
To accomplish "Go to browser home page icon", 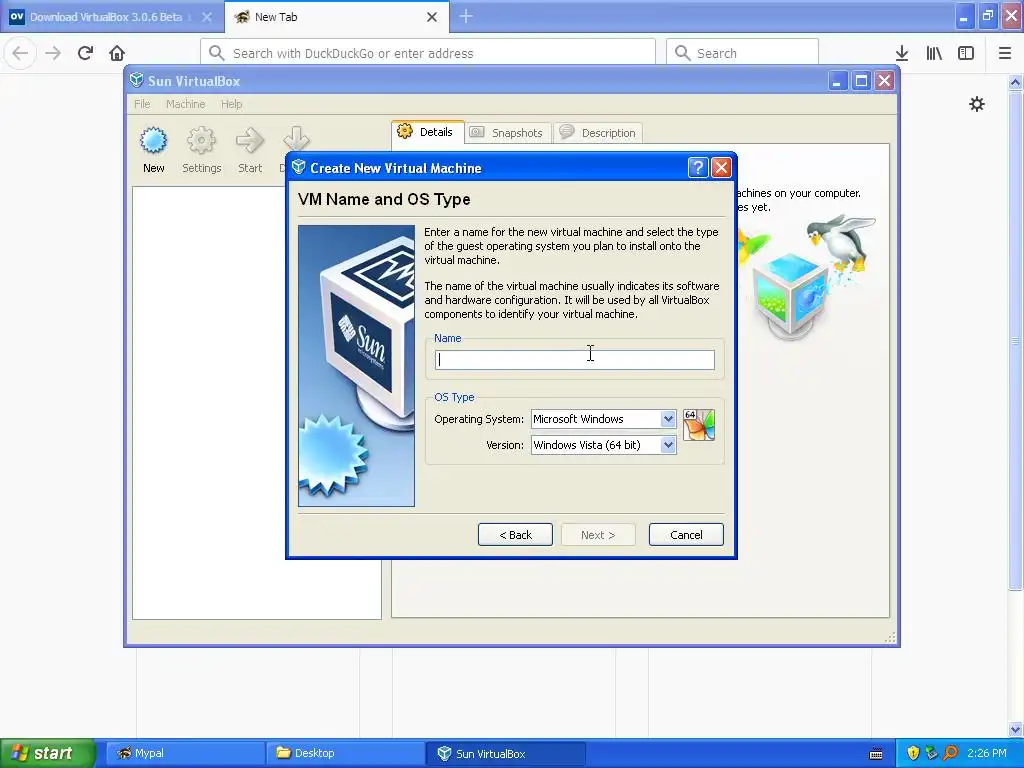I will tap(117, 53).
